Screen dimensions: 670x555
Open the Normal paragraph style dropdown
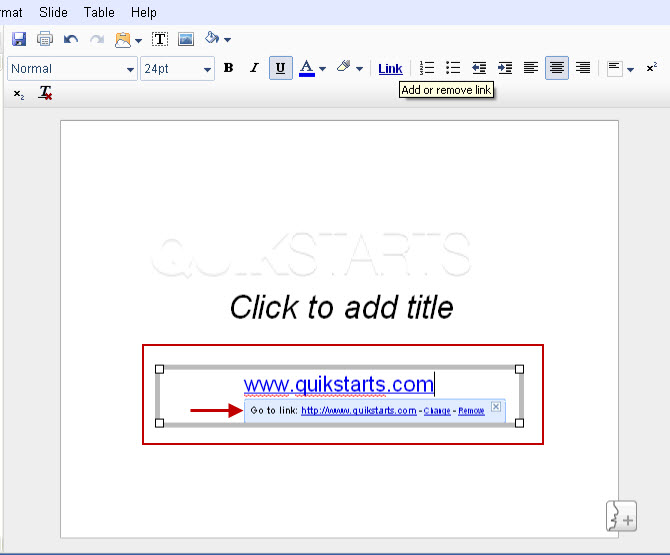[x=72, y=68]
